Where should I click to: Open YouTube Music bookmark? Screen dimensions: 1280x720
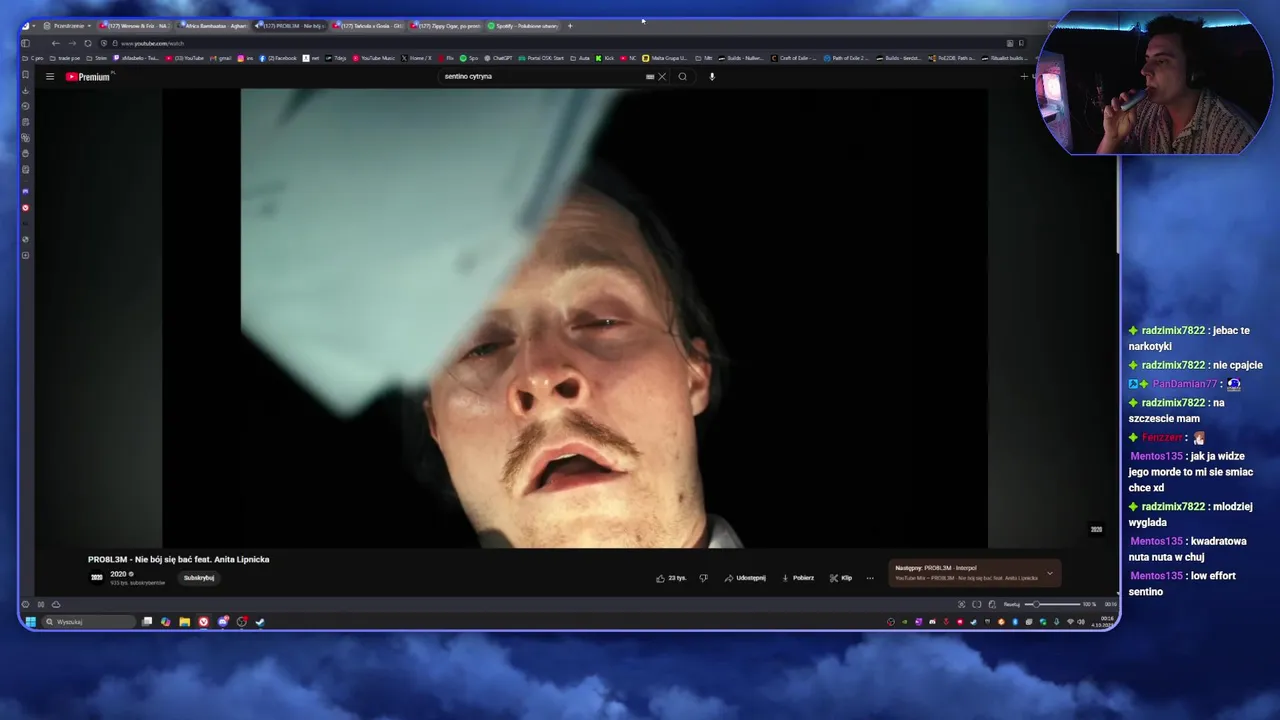[374, 58]
